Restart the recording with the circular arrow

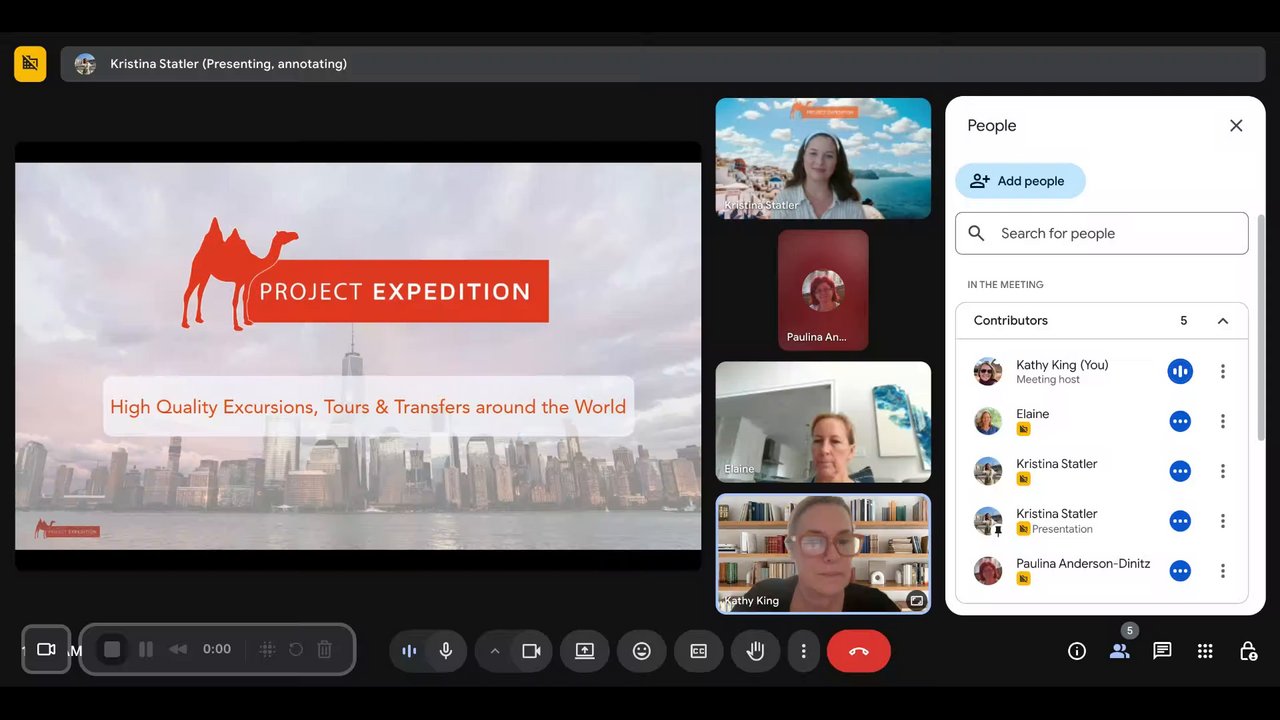point(296,649)
